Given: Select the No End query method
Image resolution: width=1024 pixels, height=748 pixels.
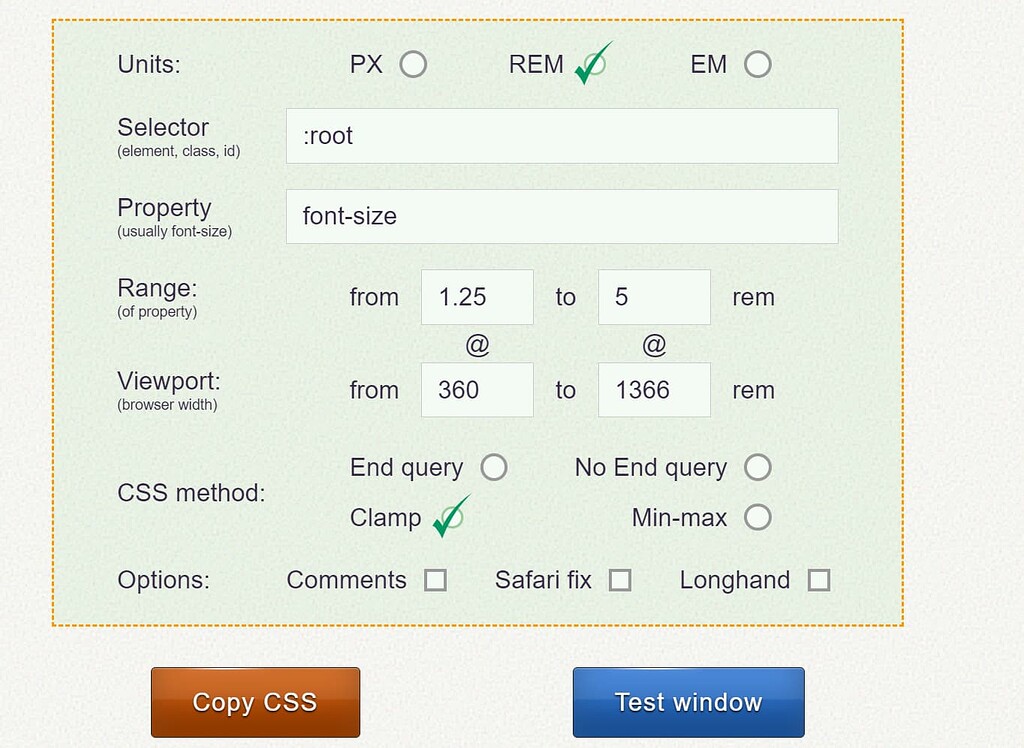Looking at the screenshot, I should coord(758,467).
